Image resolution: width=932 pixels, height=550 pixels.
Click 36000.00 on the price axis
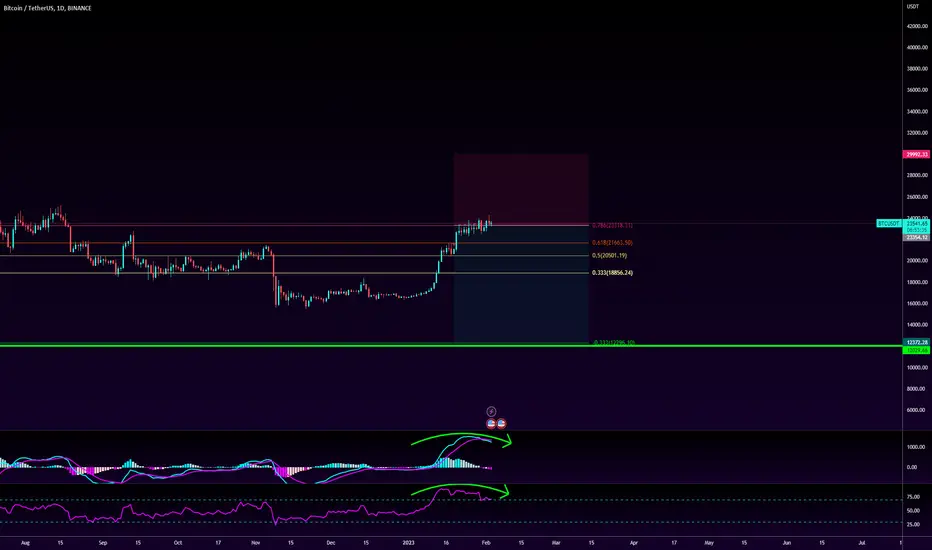click(918, 90)
